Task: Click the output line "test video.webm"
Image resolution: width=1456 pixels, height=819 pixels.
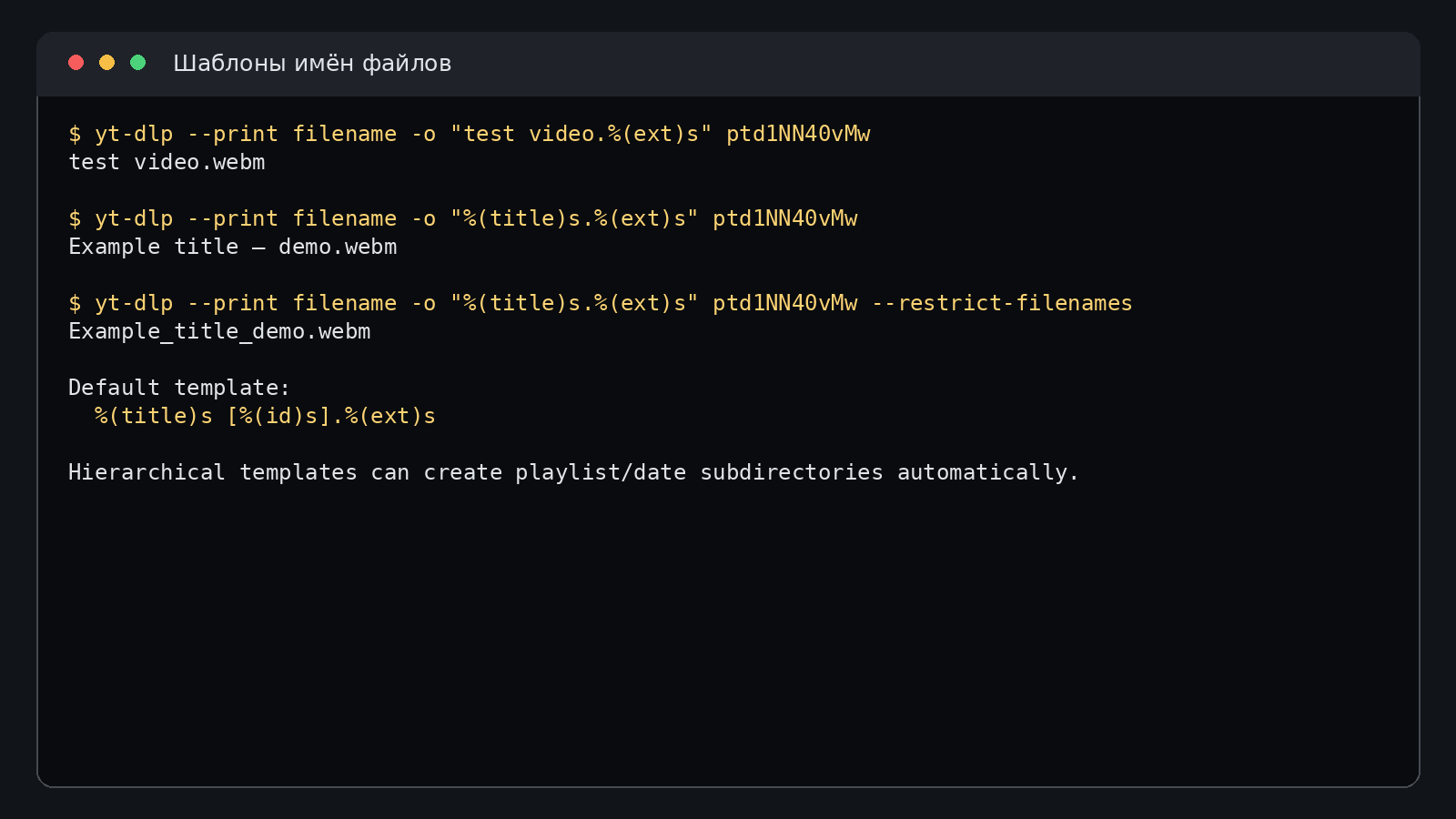Action: (167, 162)
